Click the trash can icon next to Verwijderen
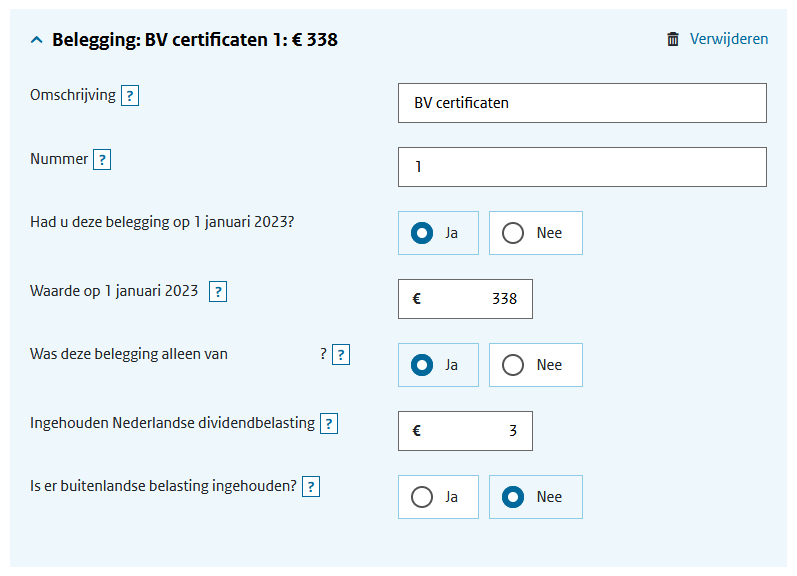Image resolution: width=797 pixels, height=576 pixels. pyautogui.click(x=672, y=39)
